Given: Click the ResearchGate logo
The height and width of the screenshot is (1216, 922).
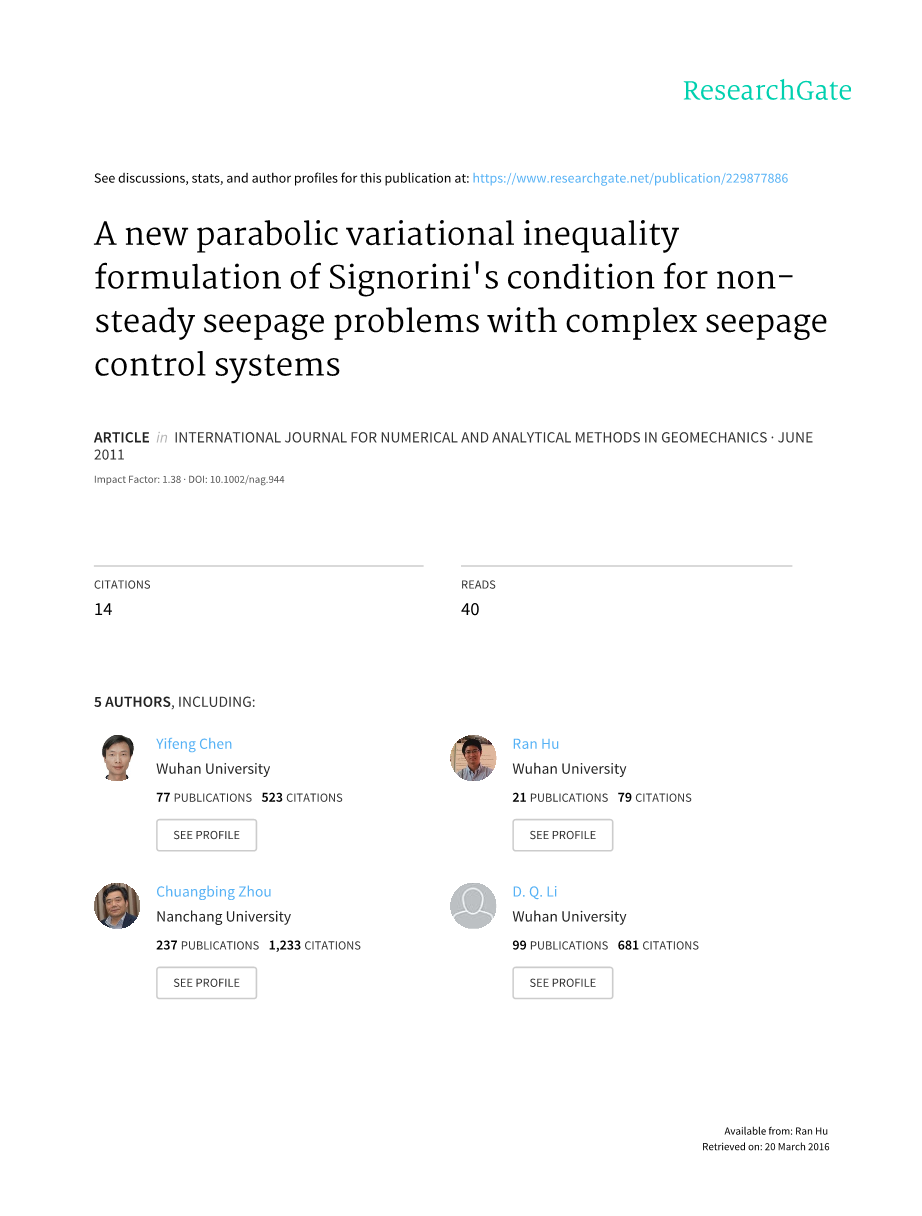Looking at the screenshot, I should (x=767, y=91).
